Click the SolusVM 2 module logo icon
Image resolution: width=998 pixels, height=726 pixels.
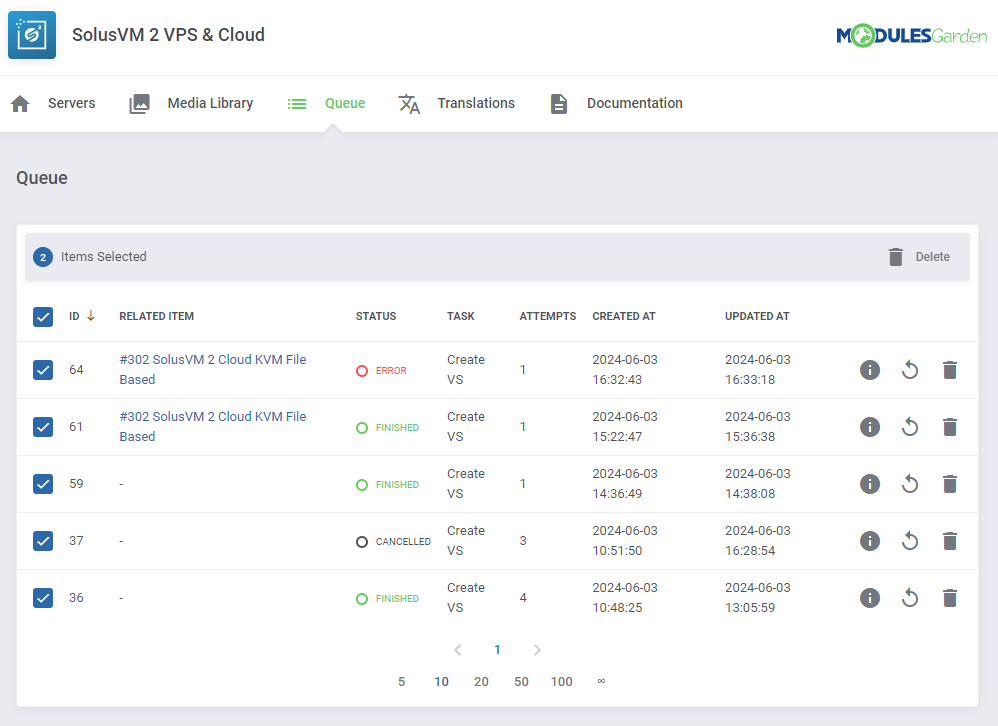coord(32,35)
